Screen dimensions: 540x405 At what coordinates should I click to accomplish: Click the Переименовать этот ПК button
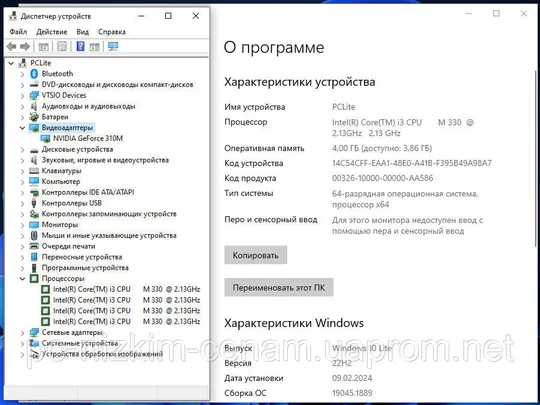tap(279, 287)
